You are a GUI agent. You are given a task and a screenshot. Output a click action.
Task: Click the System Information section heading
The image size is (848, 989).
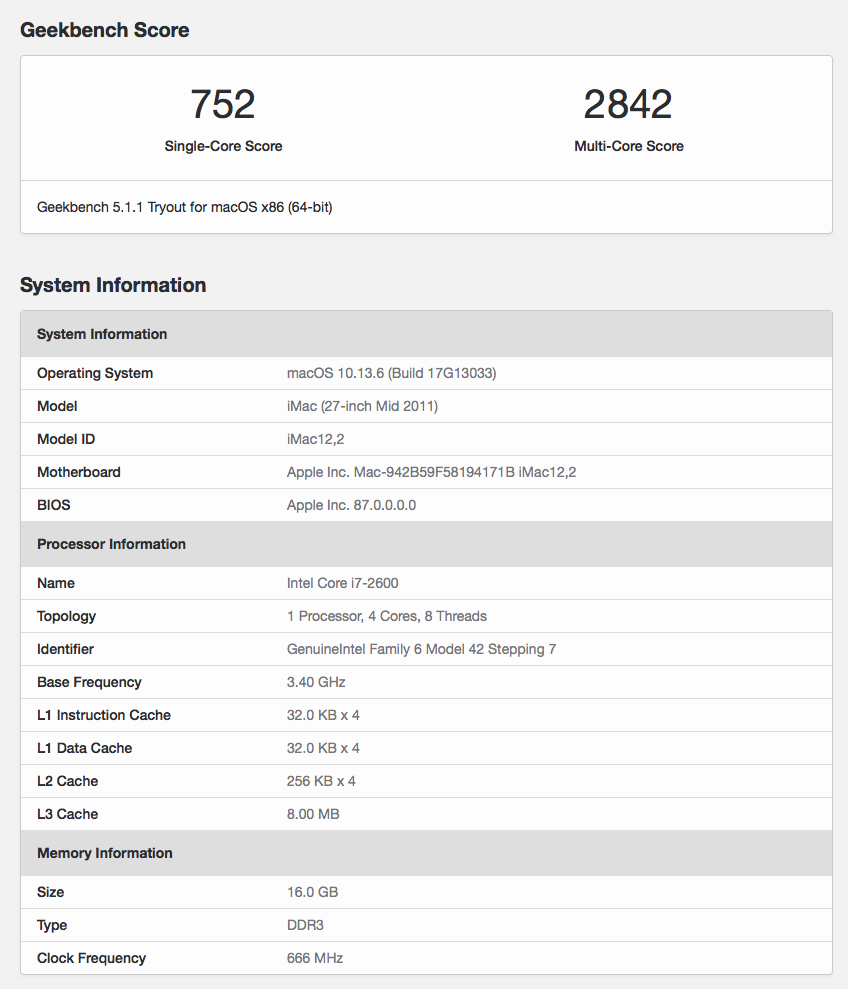[x=113, y=284]
